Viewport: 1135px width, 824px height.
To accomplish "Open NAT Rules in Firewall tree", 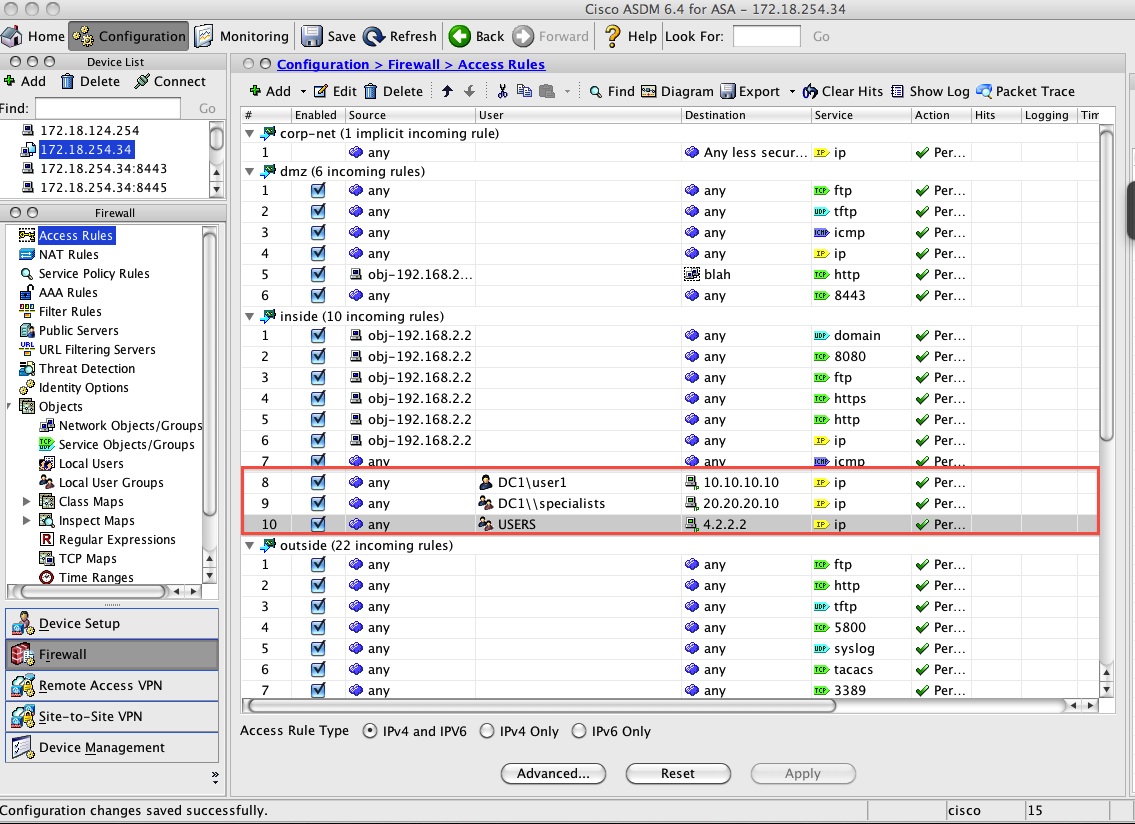I will pyautogui.click(x=68, y=254).
